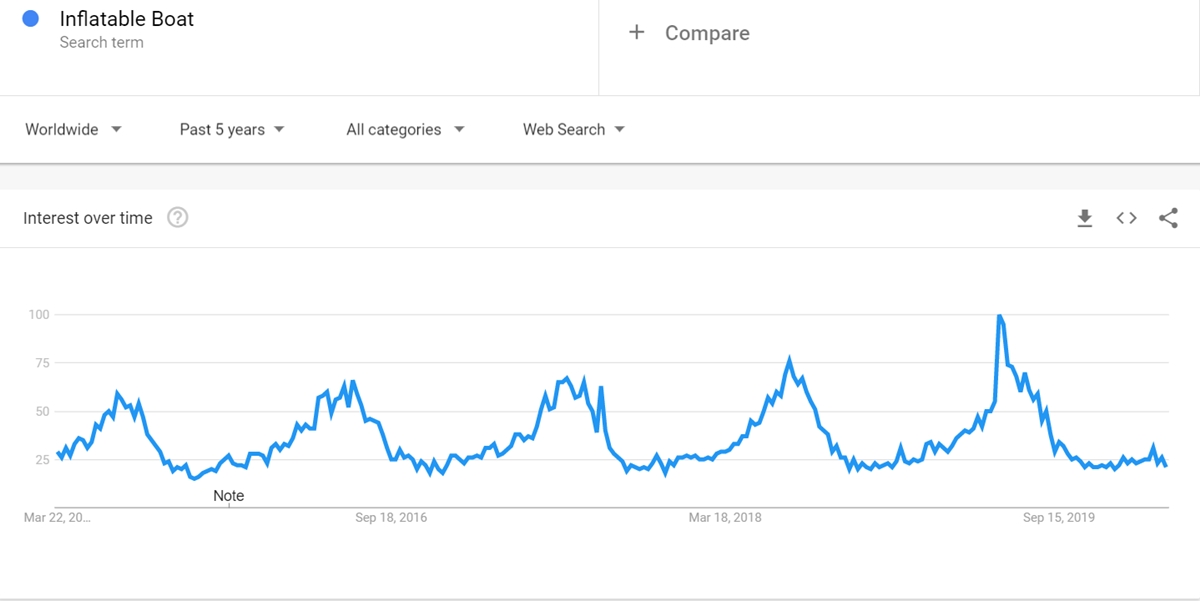
Task: Click the Search term label under Inflatable Boat
Action: click(101, 42)
